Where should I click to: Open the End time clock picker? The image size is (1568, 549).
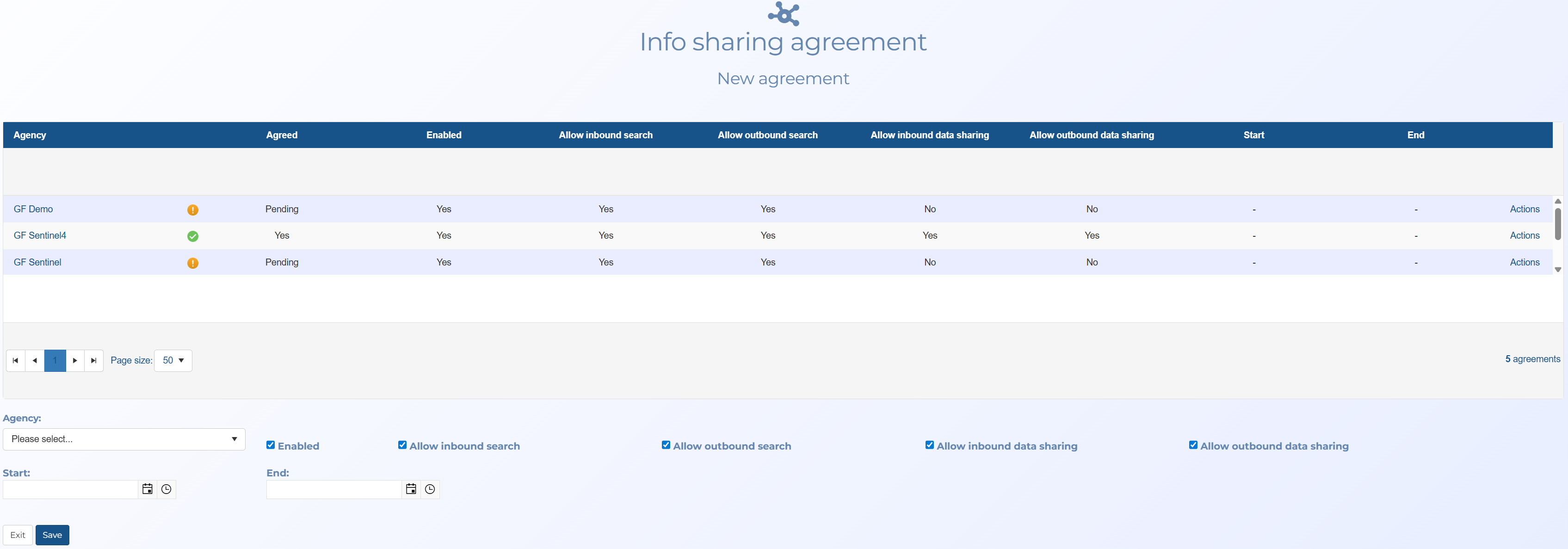(x=430, y=489)
